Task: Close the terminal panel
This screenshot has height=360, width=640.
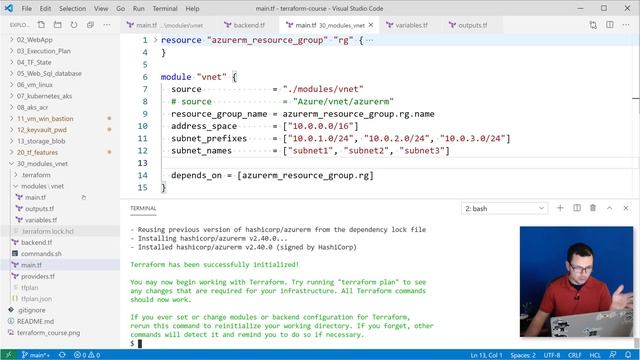Action: click(x=626, y=208)
